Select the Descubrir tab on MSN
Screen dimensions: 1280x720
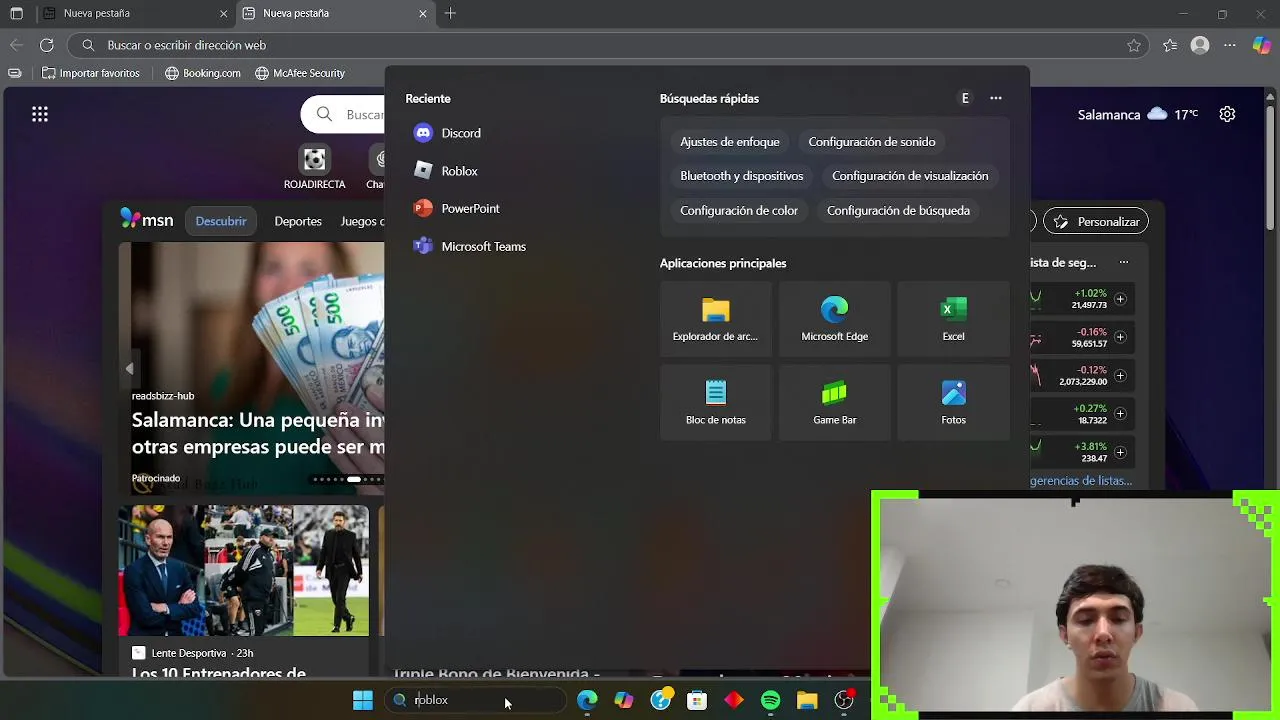click(221, 221)
